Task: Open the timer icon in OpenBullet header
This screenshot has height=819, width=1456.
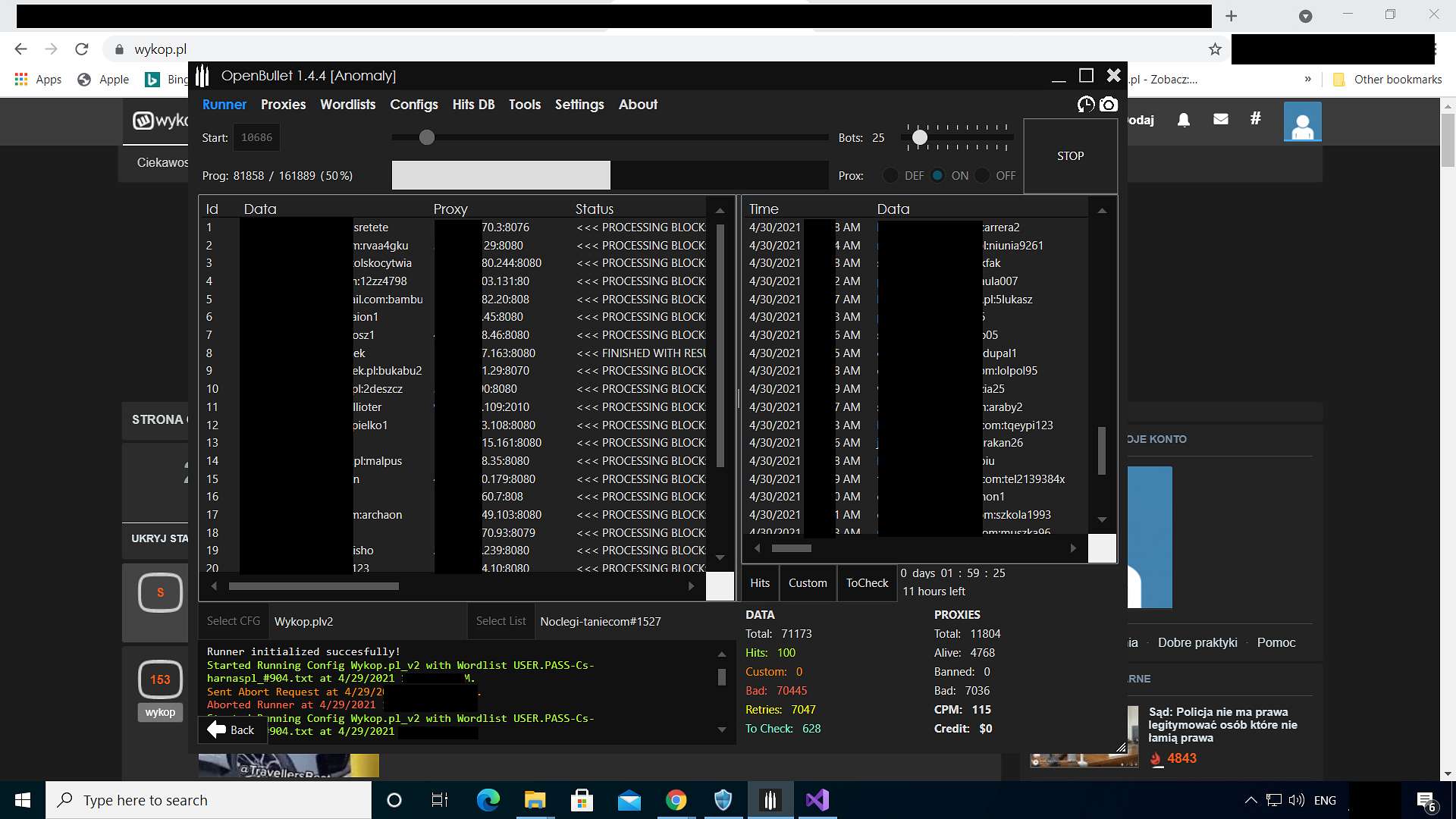Action: 1085,105
